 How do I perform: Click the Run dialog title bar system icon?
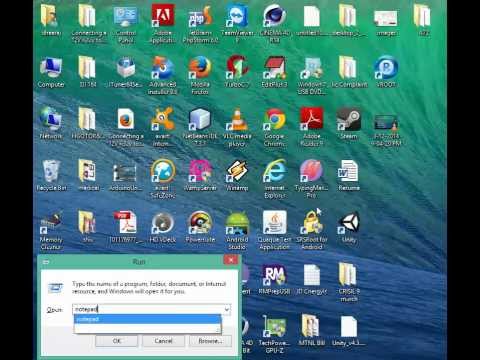(46, 262)
